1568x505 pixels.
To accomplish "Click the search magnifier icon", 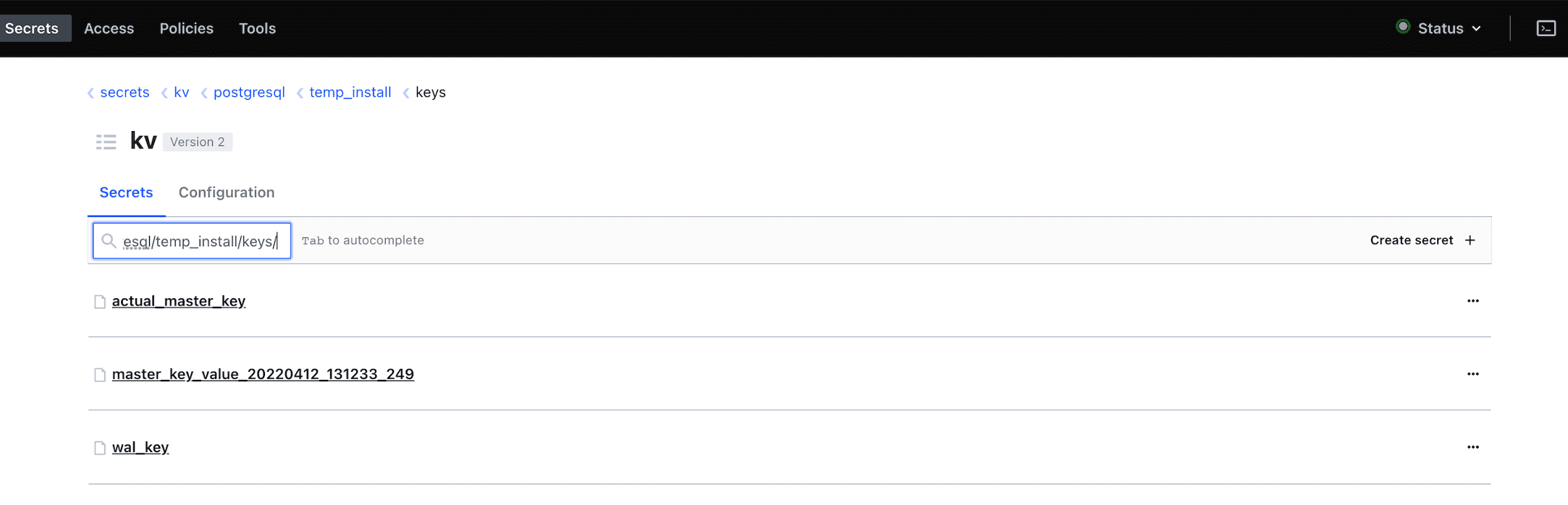I will 109,241.
